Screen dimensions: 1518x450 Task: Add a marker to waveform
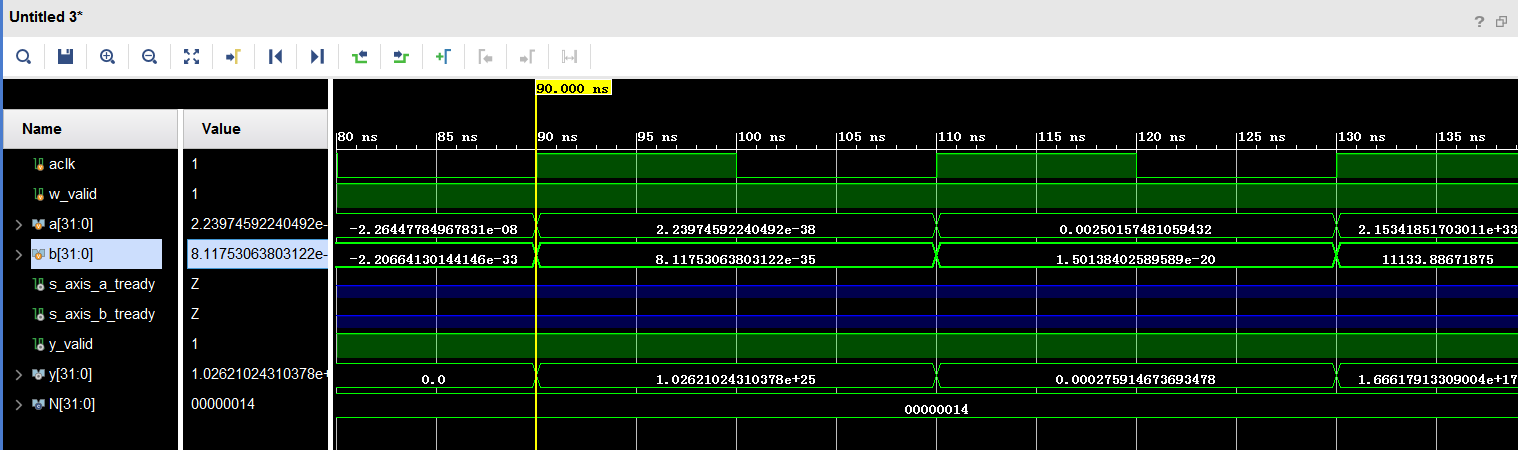click(443, 57)
